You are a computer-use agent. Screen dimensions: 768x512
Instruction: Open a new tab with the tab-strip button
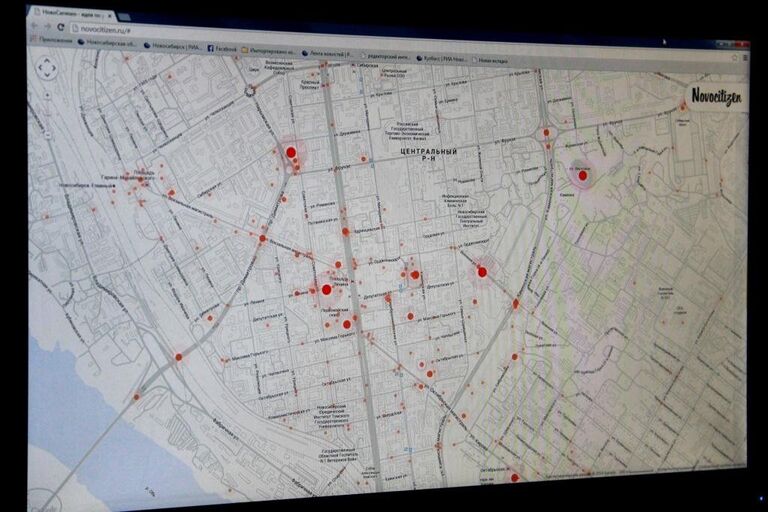point(124,17)
